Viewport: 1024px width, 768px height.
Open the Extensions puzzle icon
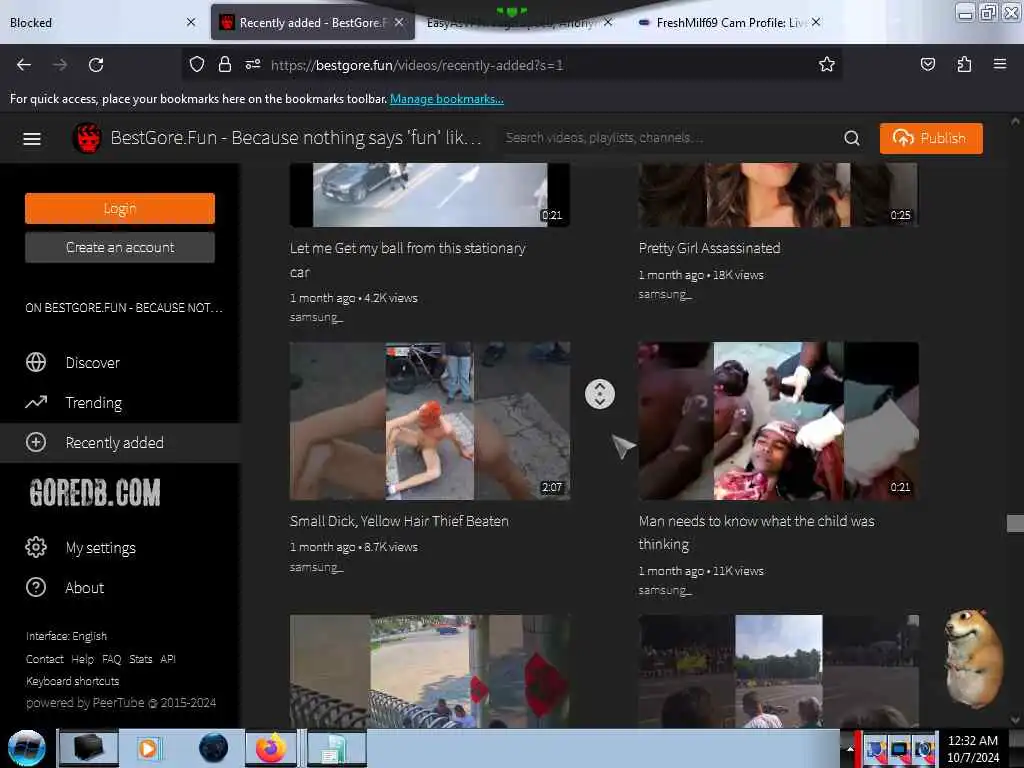coord(964,64)
